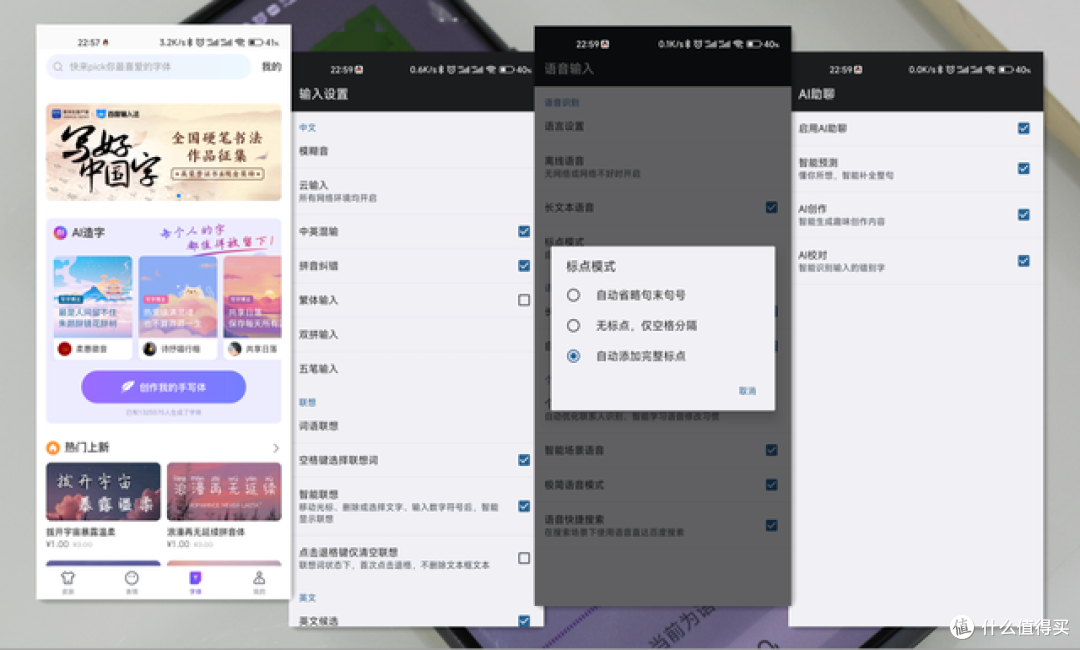Toggle 极简语音模式 checkbox in the dimmed 语音输入 screen
This screenshot has height=650, width=1080.
point(771,485)
